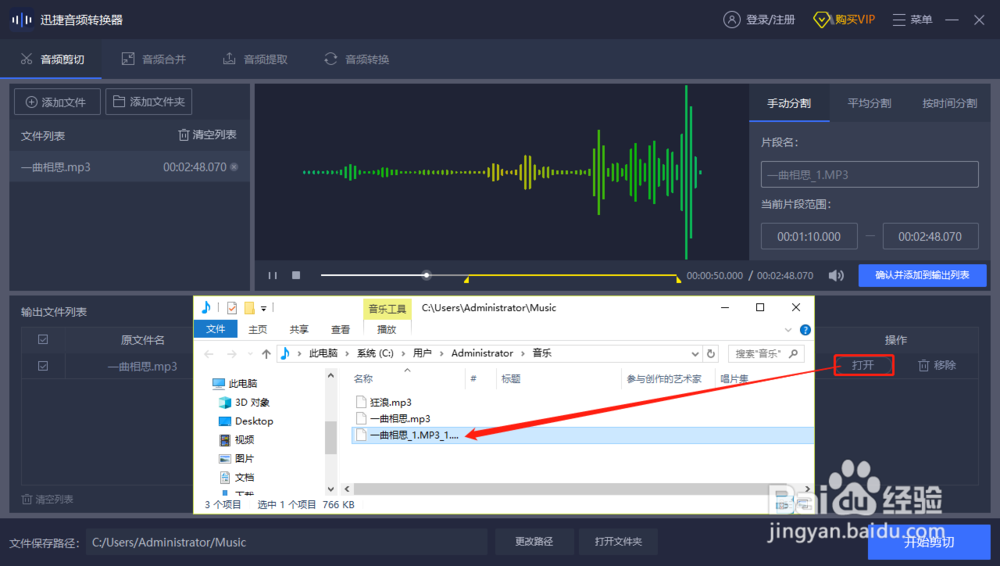Select 一曲相思.mp3 in Explorer file list
The width and height of the screenshot is (1000, 566).
393,419
